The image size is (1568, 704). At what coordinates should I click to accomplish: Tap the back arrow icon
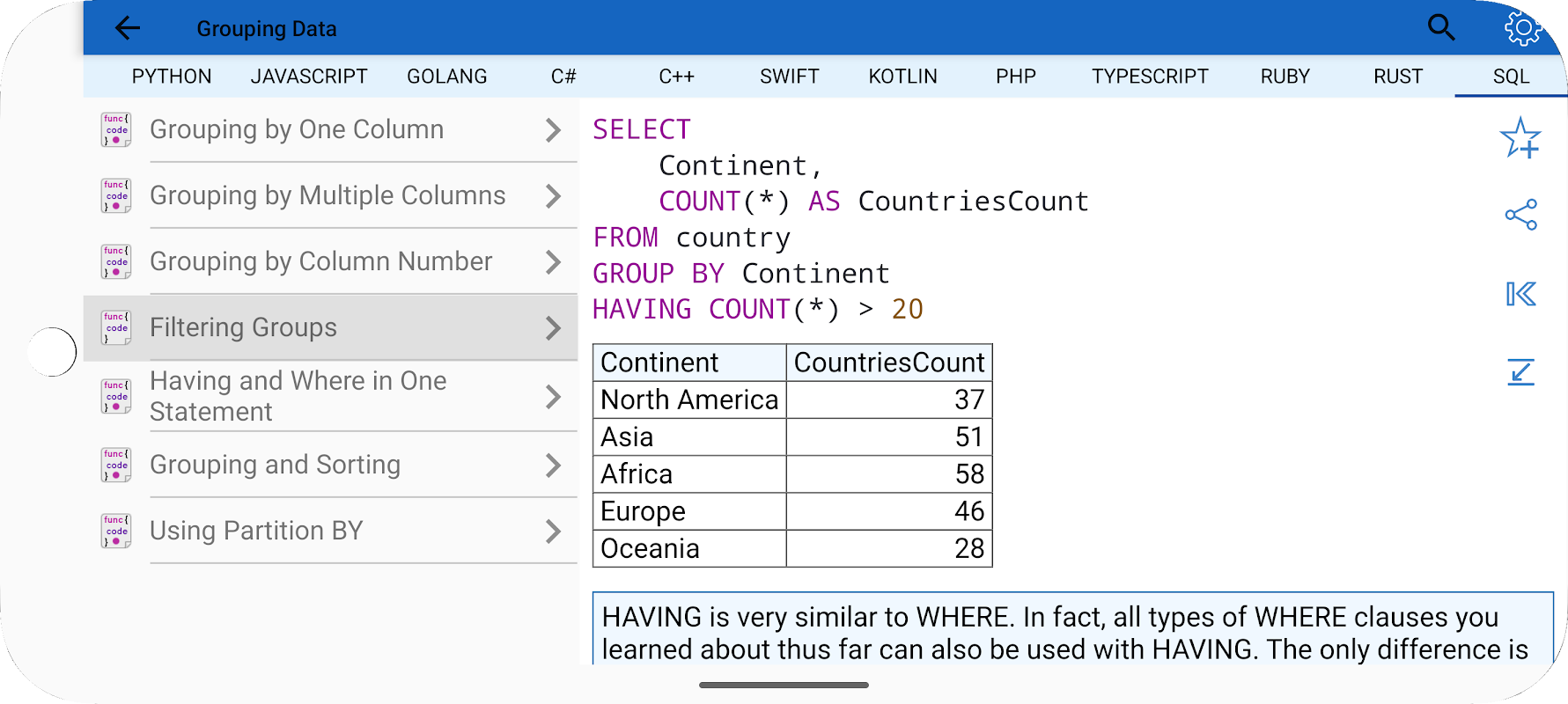(128, 28)
